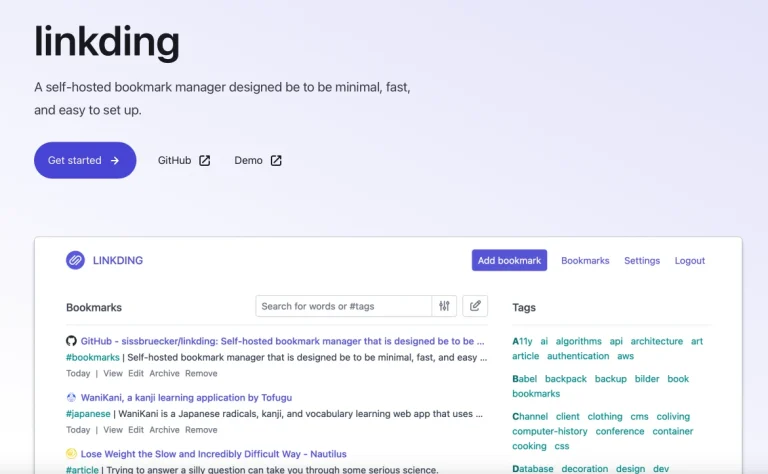This screenshot has height=474, width=768.
Task: Select the architecture tag
Action: point(656,341)
